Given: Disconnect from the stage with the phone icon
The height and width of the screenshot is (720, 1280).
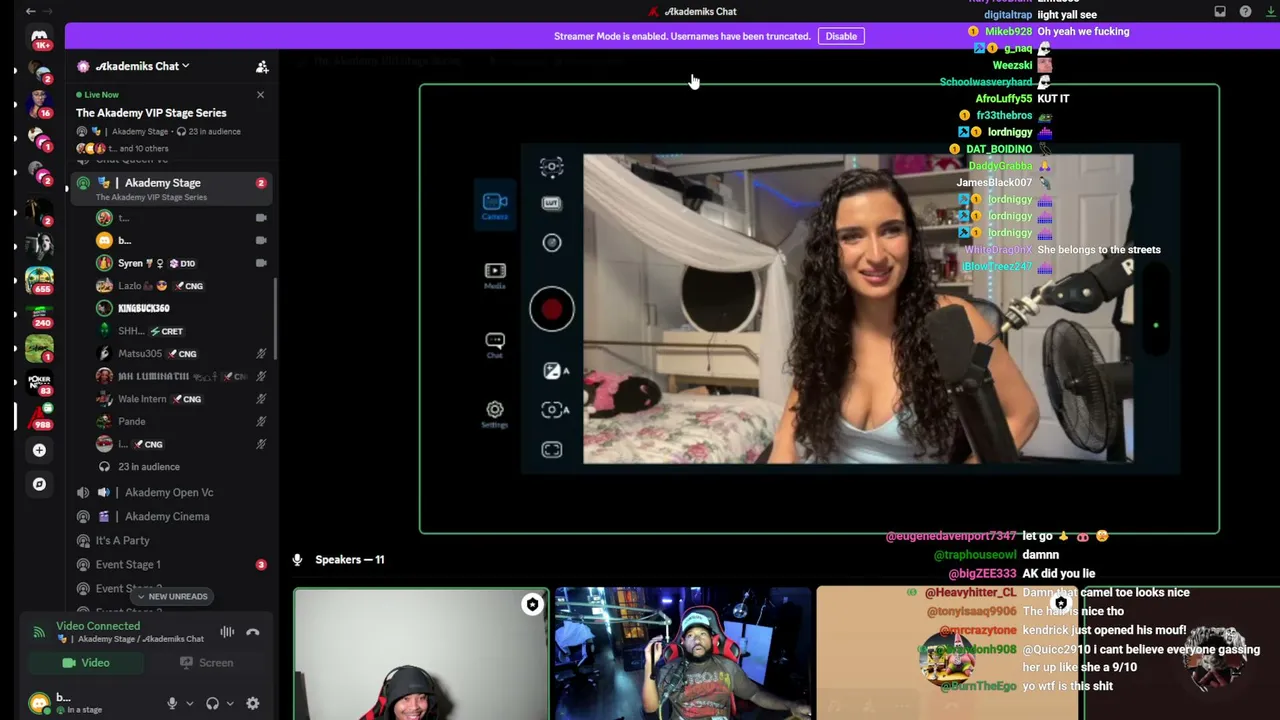Looking at the screenshot, I should [253, 632].
